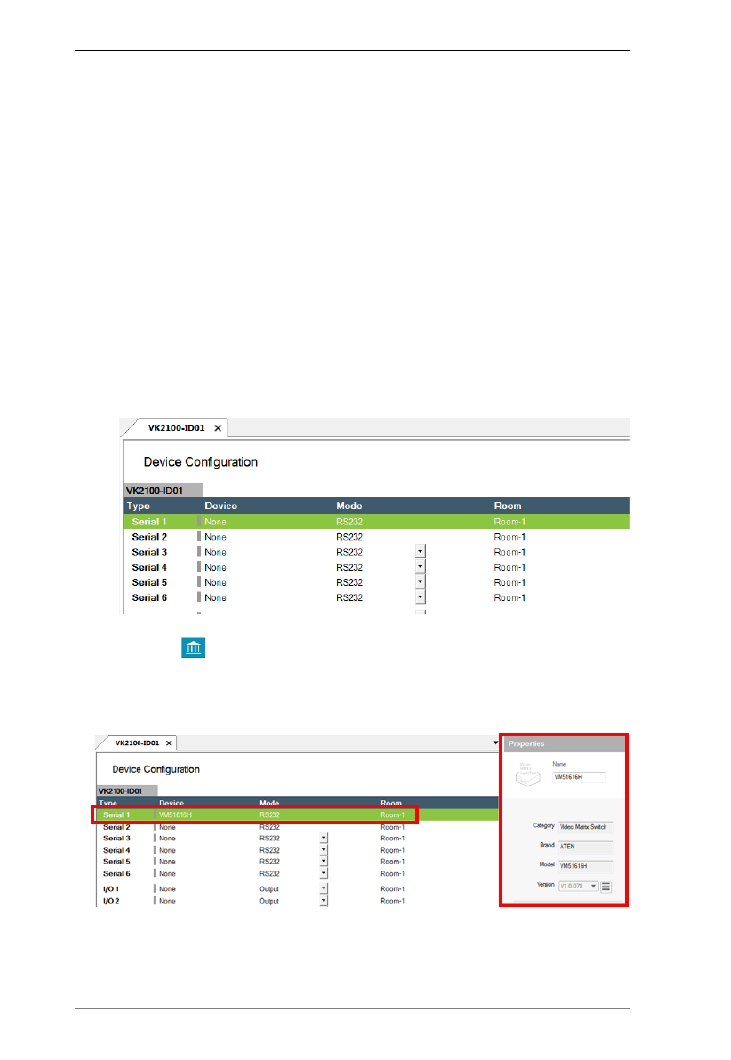Open Serial 4 mode dropdown in second figure

point(324,850)
